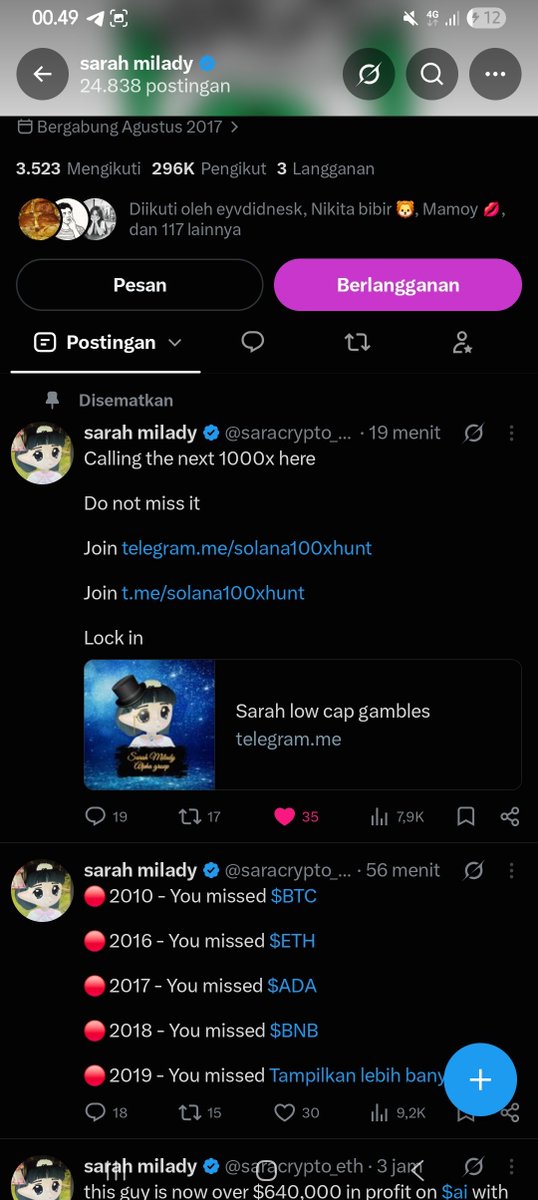Tap the Pesan message button
The image size is (538, 1200).
click(x=139, y=285)
